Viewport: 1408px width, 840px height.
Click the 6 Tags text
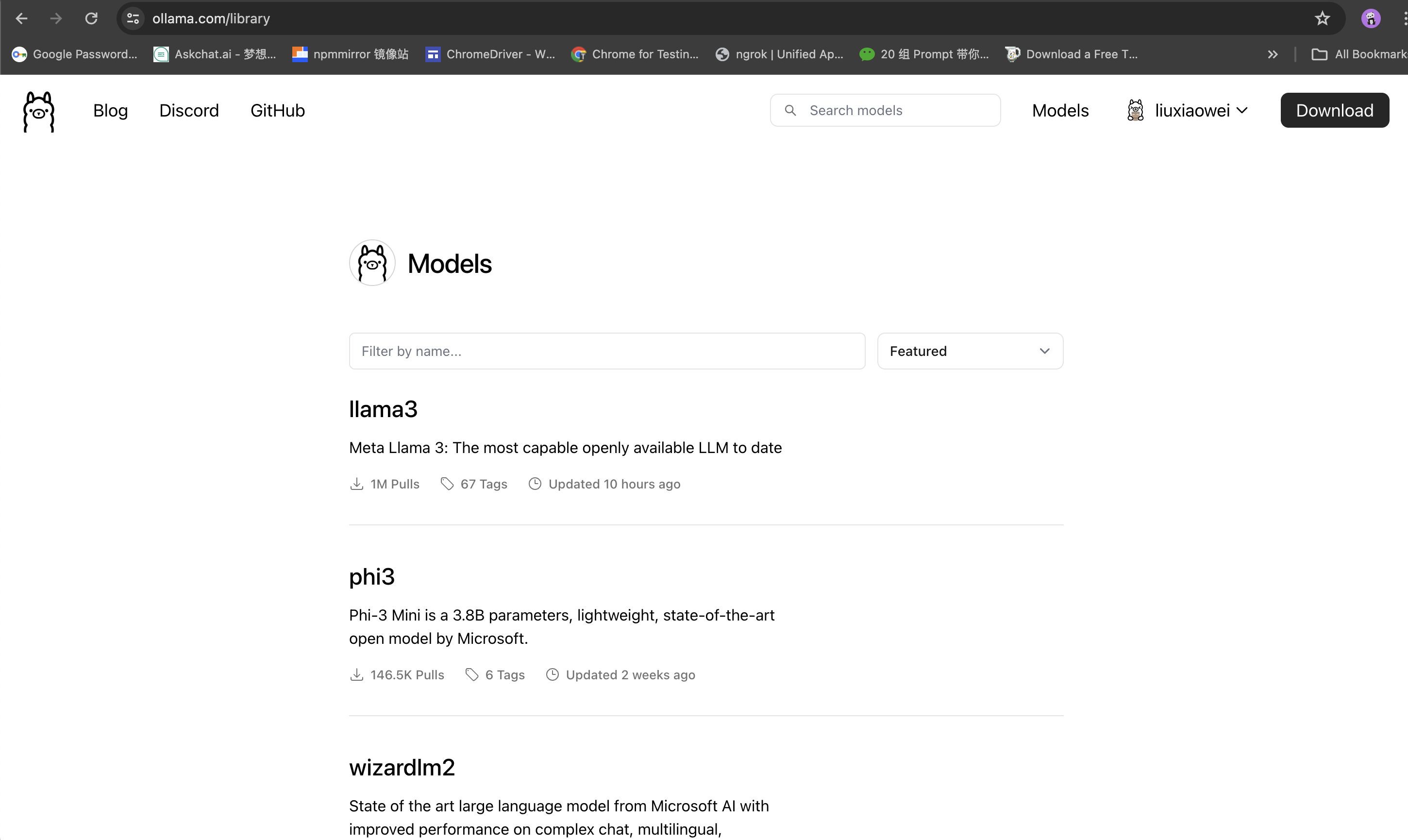tap(505, 675)
